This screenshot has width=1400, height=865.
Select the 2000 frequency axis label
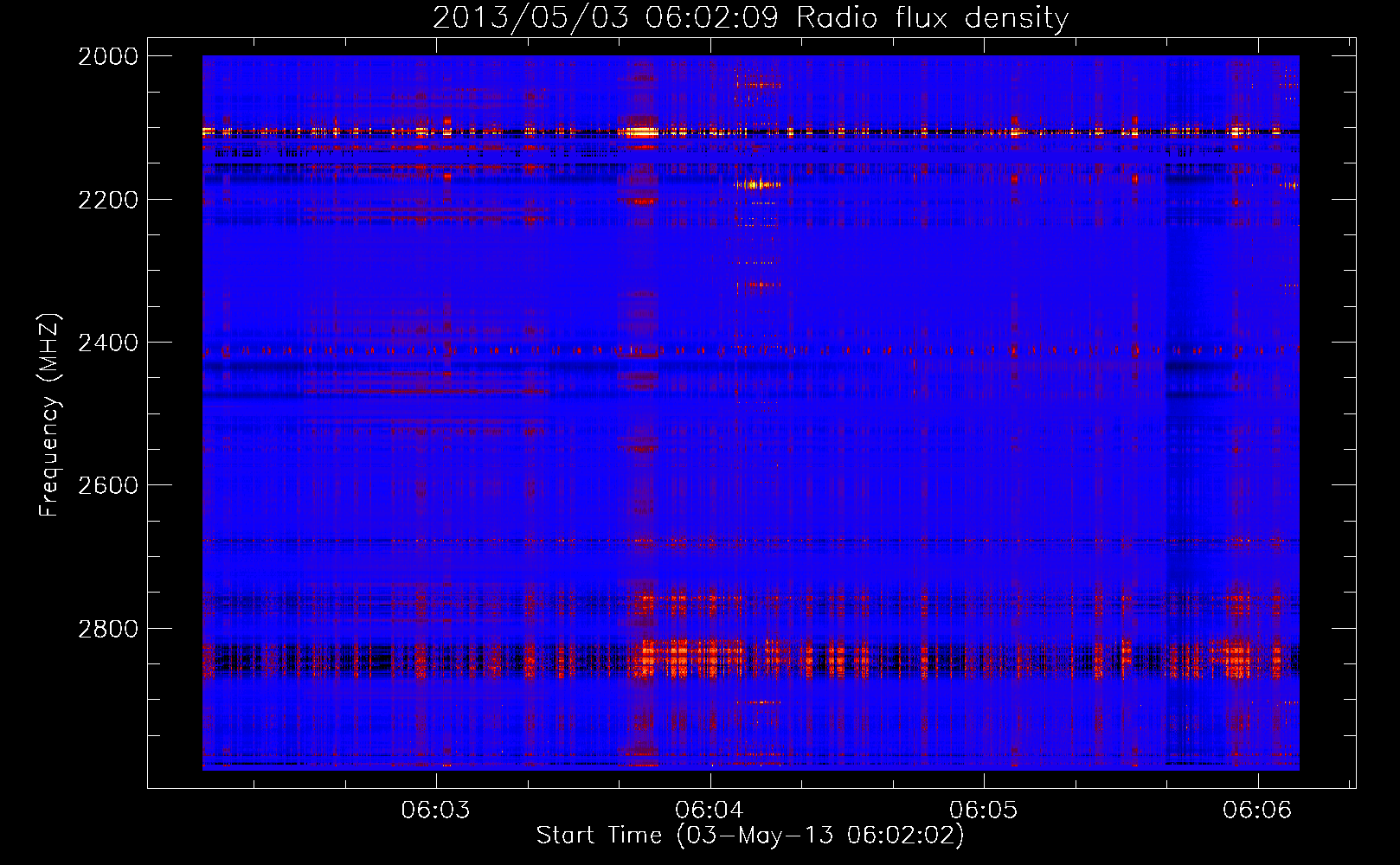click(108, 56)
